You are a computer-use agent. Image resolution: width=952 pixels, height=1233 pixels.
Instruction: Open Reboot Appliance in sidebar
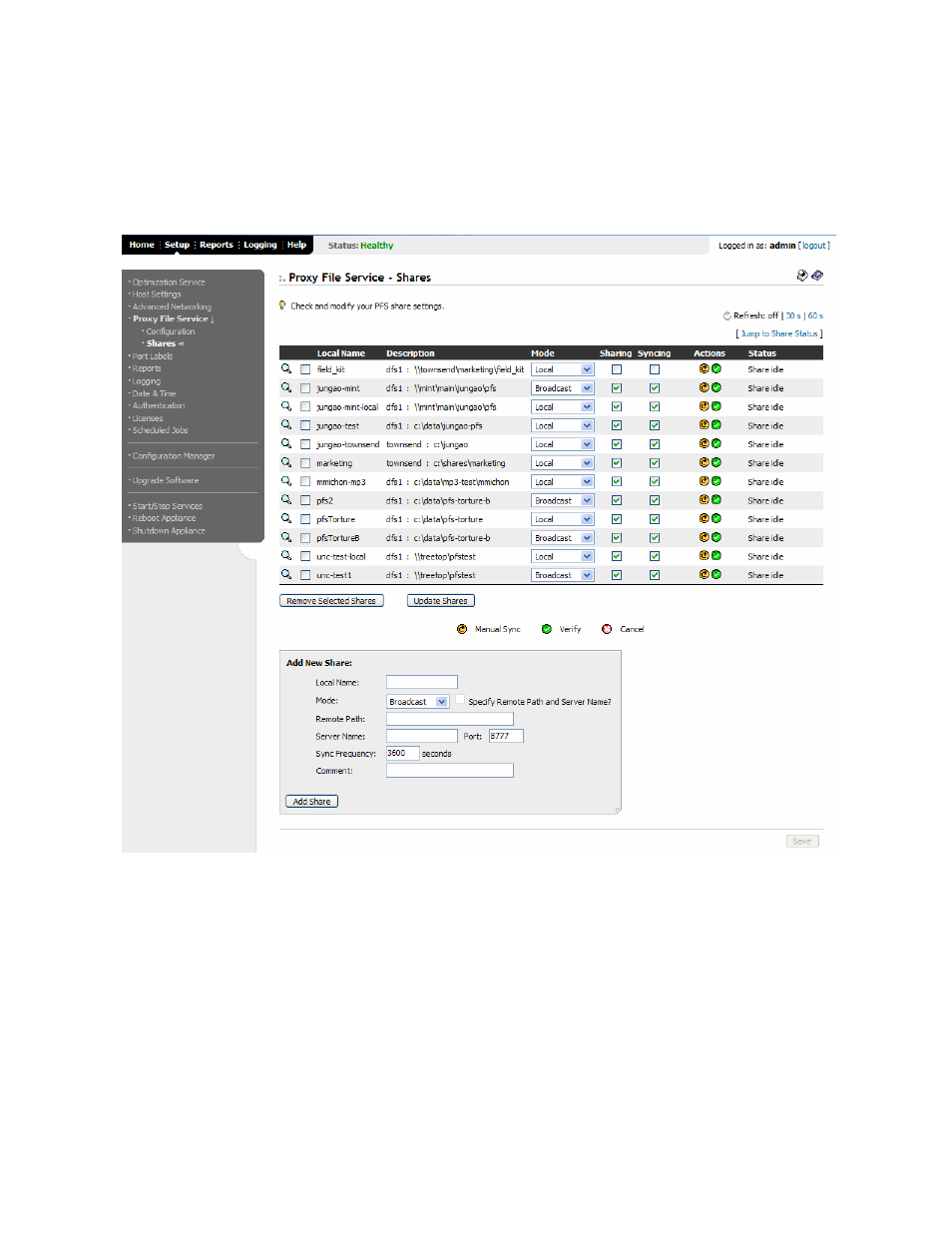164,518
